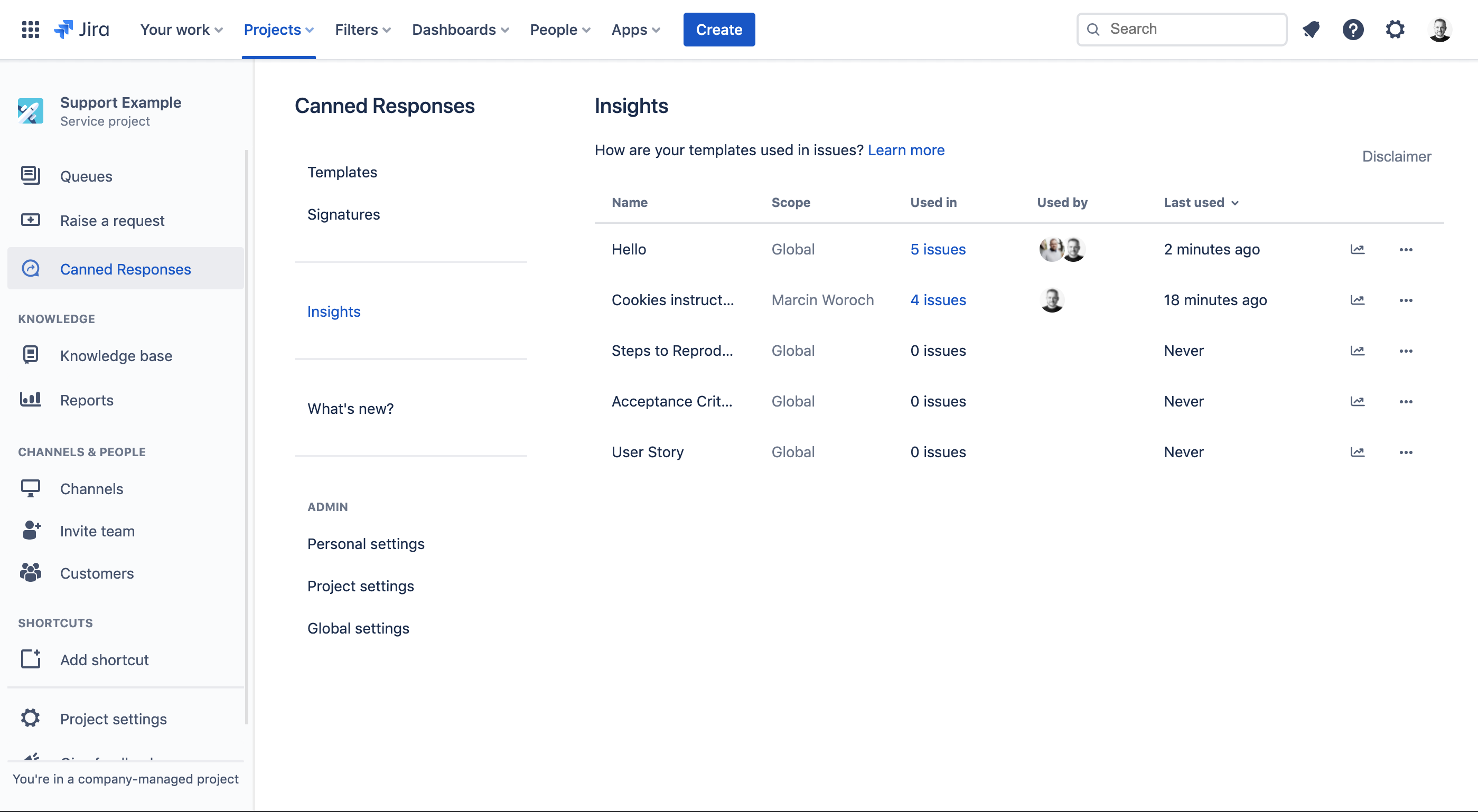Click the Channels icon
Screen dimensions: 1478x812
[x=30, y=489]
